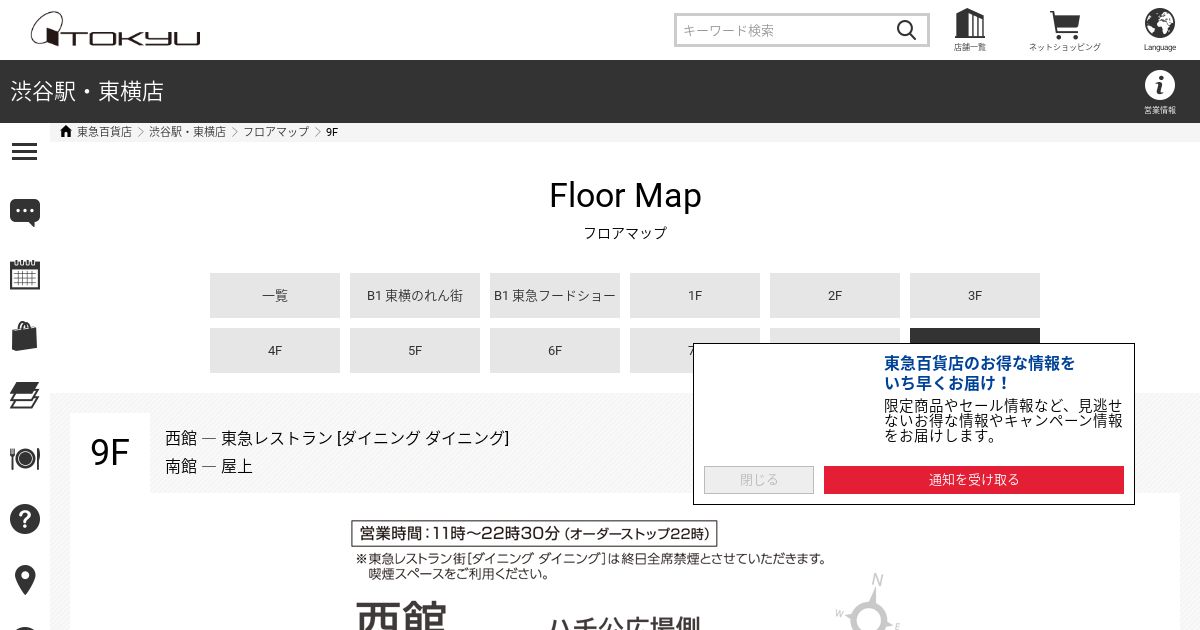The height and width of the screenshot is (630, 1200).
Task: Open the calendar sidebar icon
Action: 25,274
